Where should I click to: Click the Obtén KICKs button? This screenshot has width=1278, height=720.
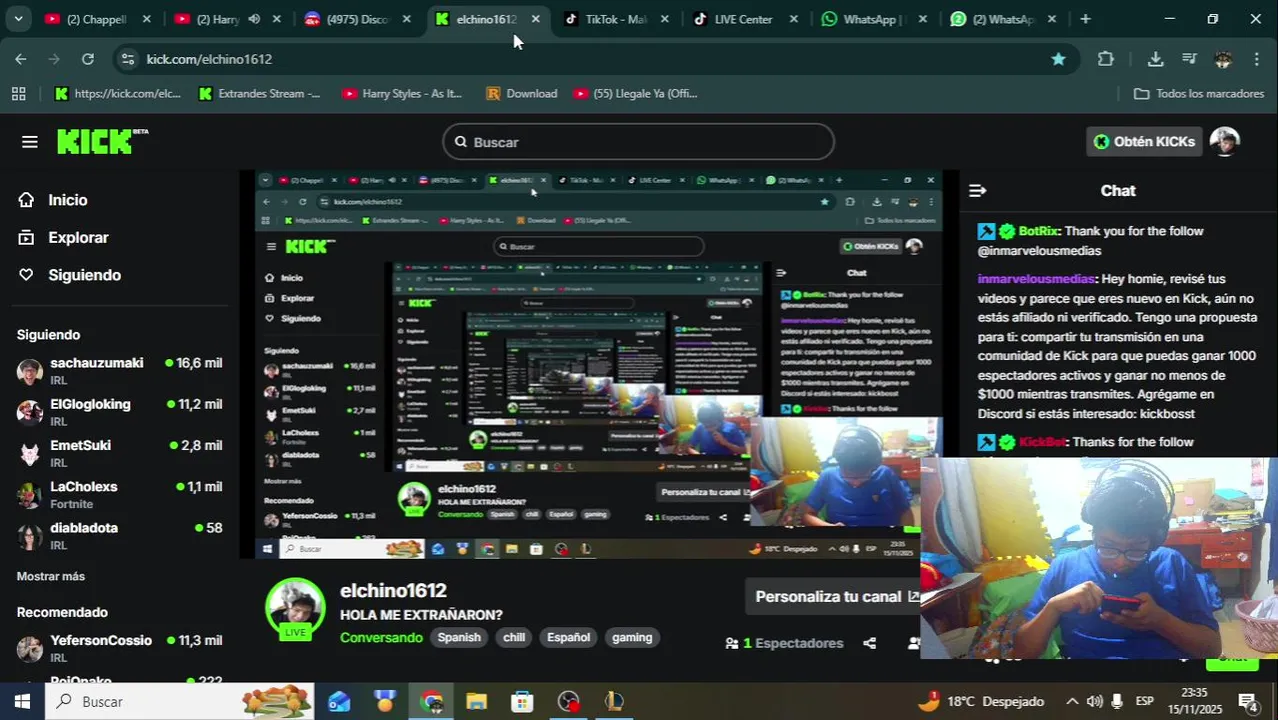pos(1145,142)
